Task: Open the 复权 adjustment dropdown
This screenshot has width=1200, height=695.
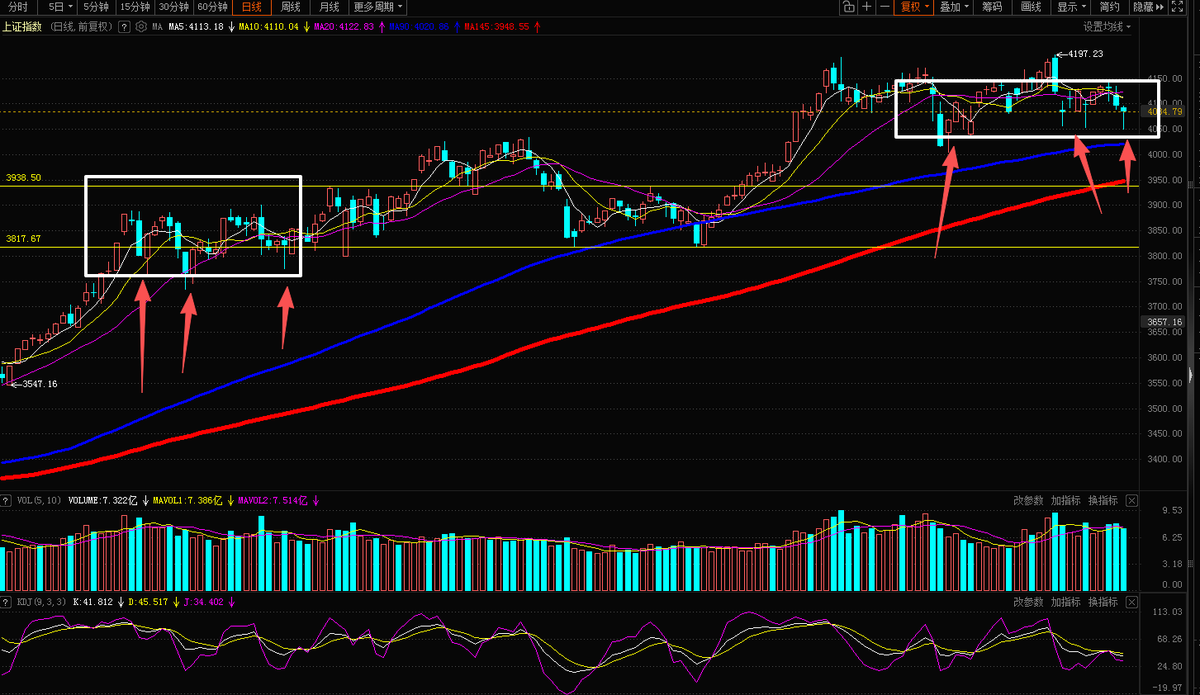Action: pos(914,7)
